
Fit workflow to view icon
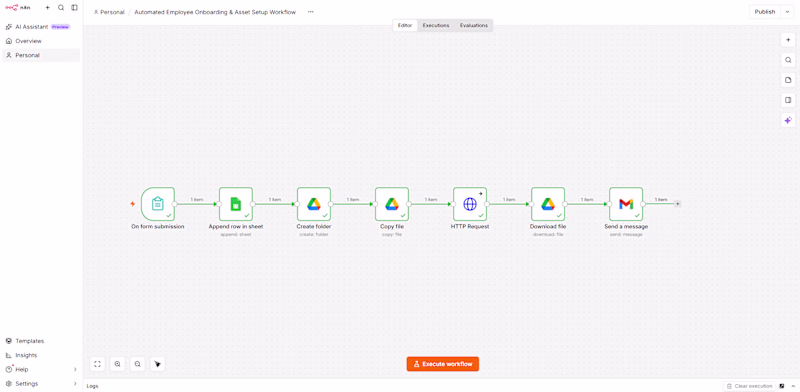[x=97, y=364]
